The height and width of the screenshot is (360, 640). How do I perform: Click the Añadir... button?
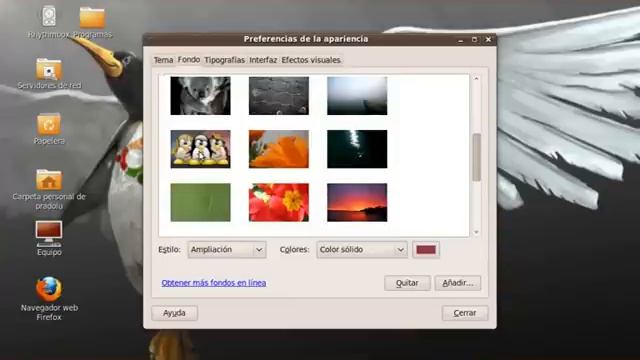pos(458,283)
